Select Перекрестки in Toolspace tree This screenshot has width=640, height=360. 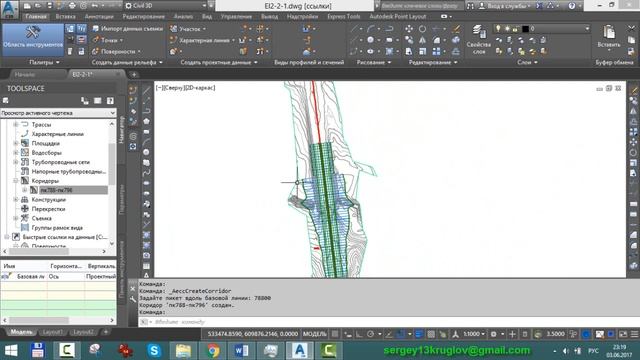coord(48,209)
